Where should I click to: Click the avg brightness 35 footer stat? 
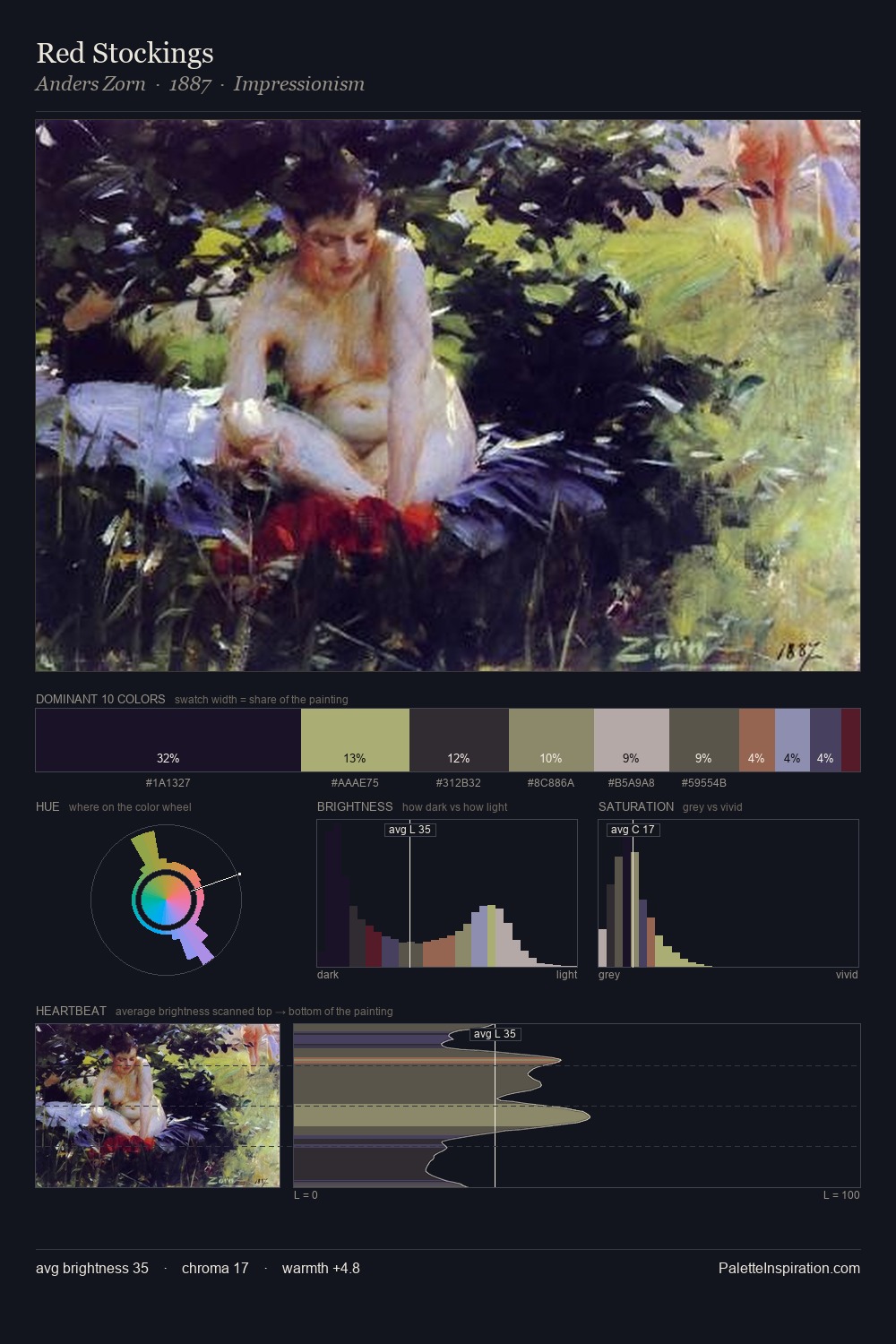pyautogui.click(x=92, y=1268)
